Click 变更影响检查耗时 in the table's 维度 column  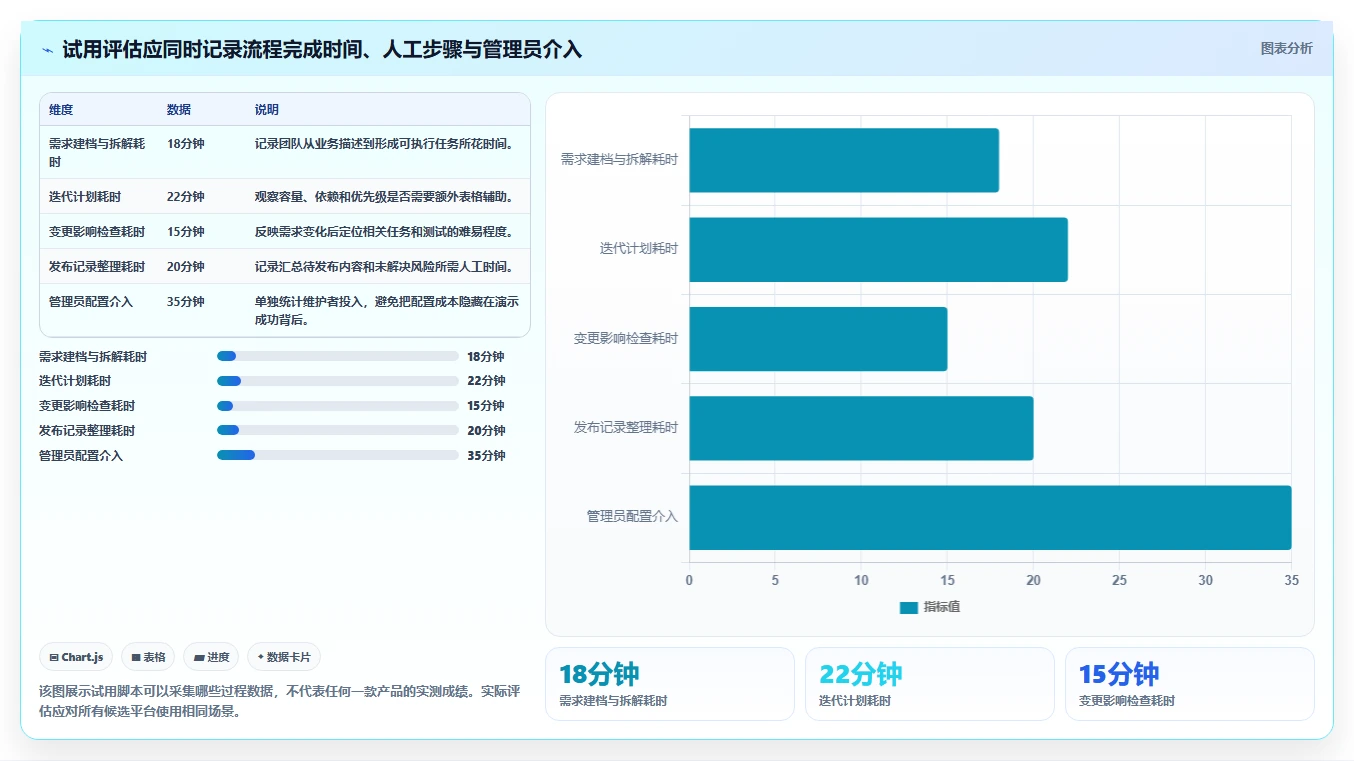point(97,232)
